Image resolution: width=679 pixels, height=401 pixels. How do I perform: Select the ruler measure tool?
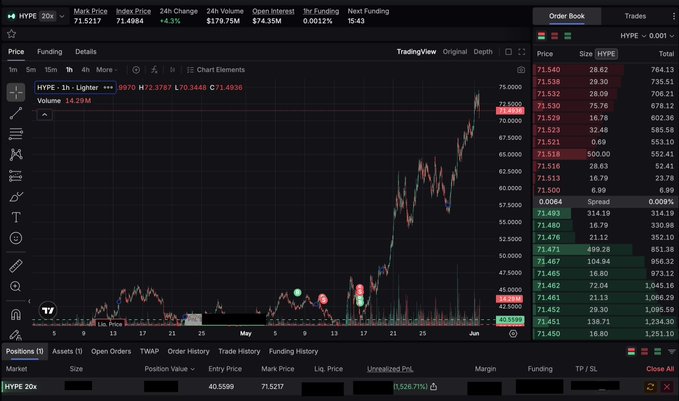point(16,265)
